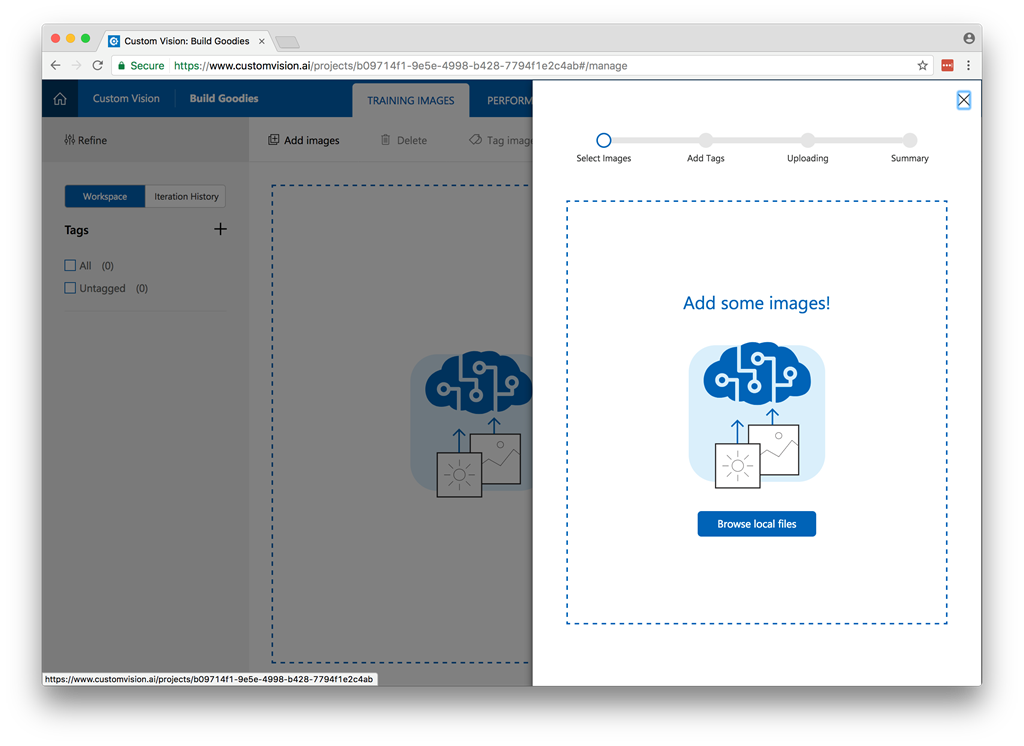The height and width of the screenshot is (746, 1024).
Task: Click the Summary step circle
Action: tap(910, 140)
